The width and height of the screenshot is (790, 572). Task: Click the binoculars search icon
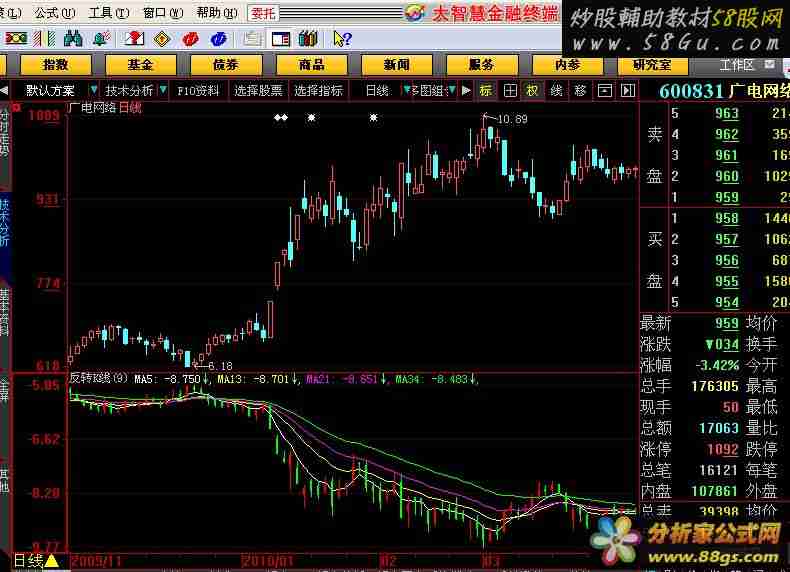[x=72, y=38]
